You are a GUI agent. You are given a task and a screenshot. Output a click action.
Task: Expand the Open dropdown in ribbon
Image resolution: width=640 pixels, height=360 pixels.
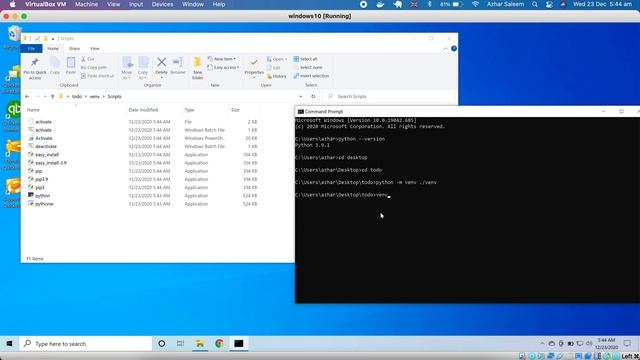tap(277, 59)
